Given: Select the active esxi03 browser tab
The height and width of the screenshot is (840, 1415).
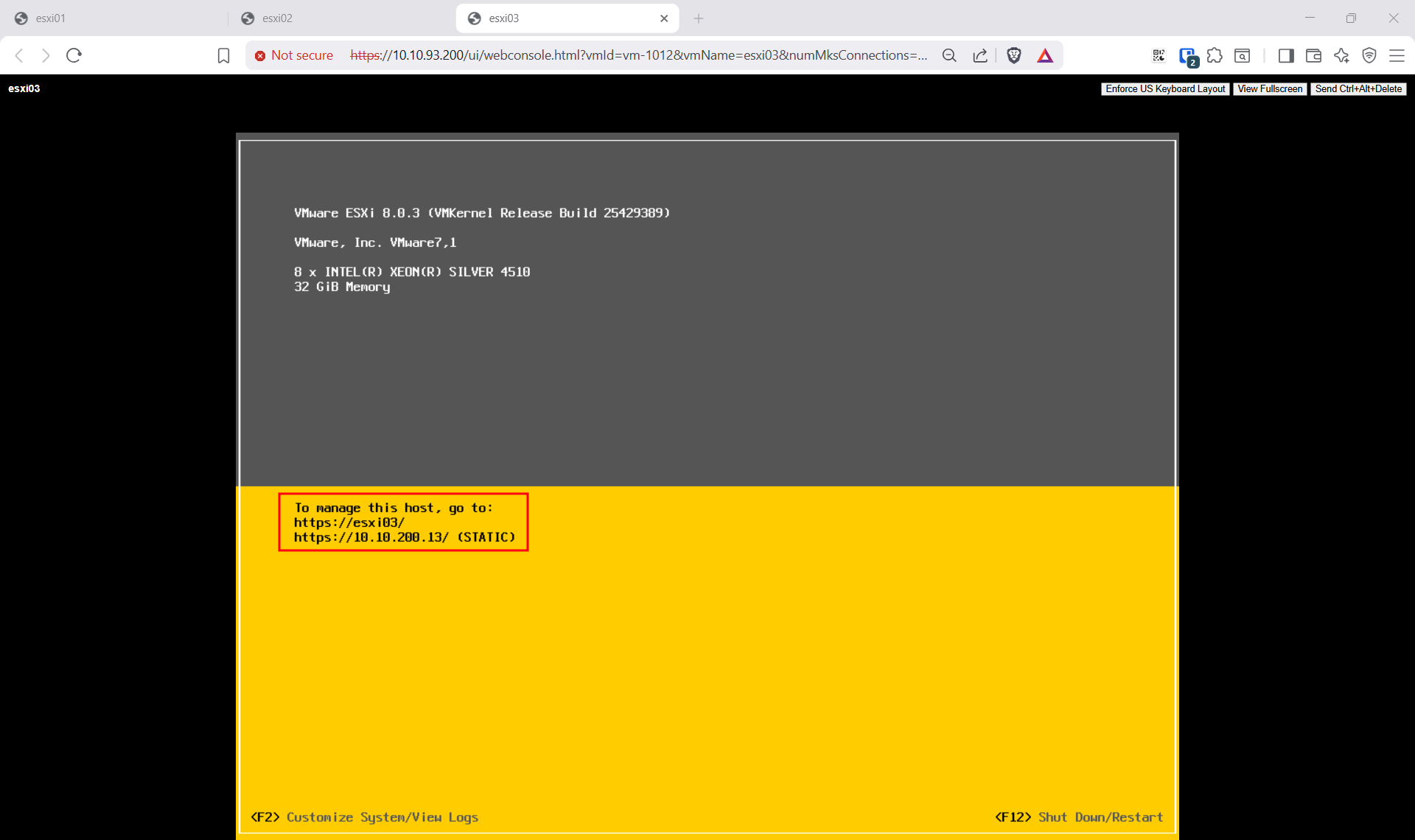Looking at the screenshot, I should pyautogui.click(x=567, y=18).
